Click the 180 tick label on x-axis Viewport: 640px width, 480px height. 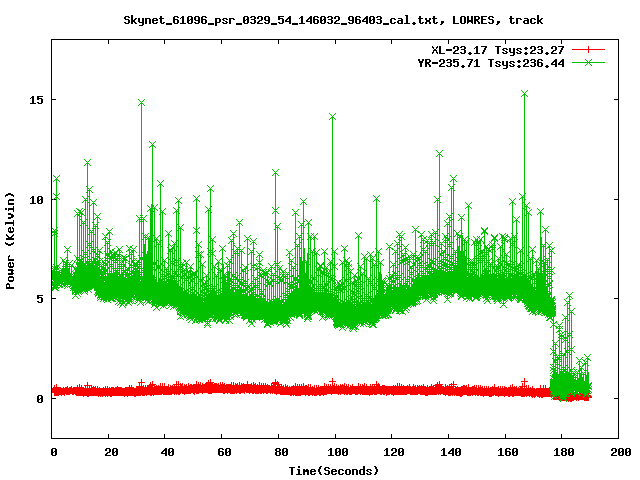562,452
